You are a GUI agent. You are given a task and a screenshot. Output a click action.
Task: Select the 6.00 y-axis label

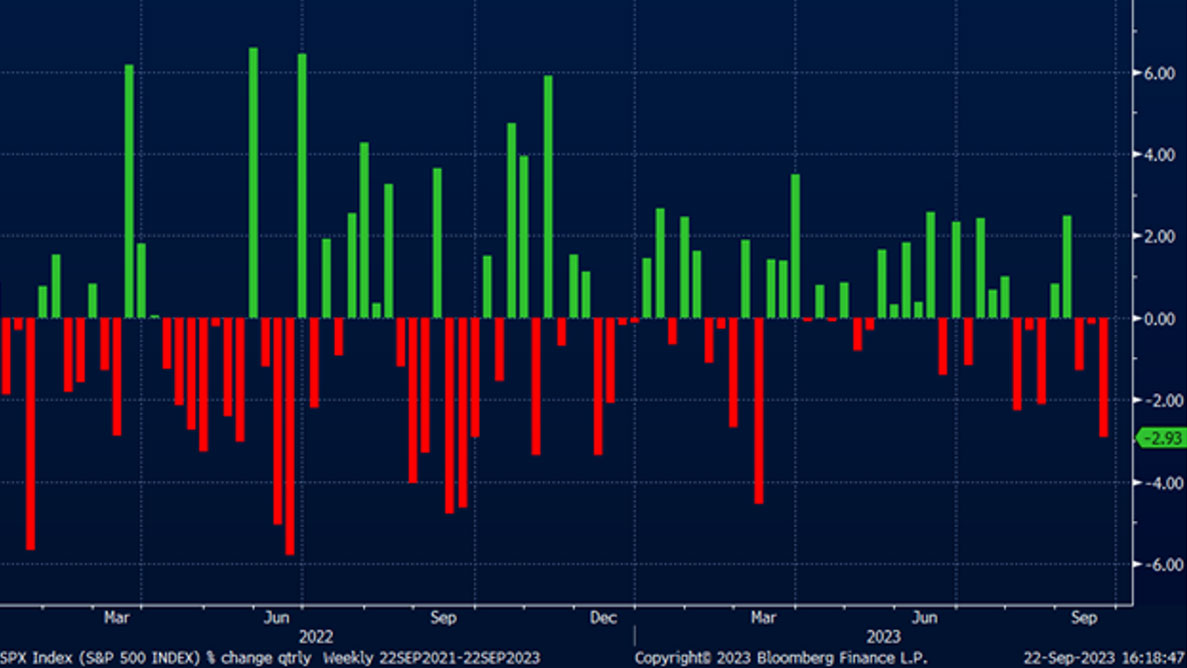(x=1160, y=74)
